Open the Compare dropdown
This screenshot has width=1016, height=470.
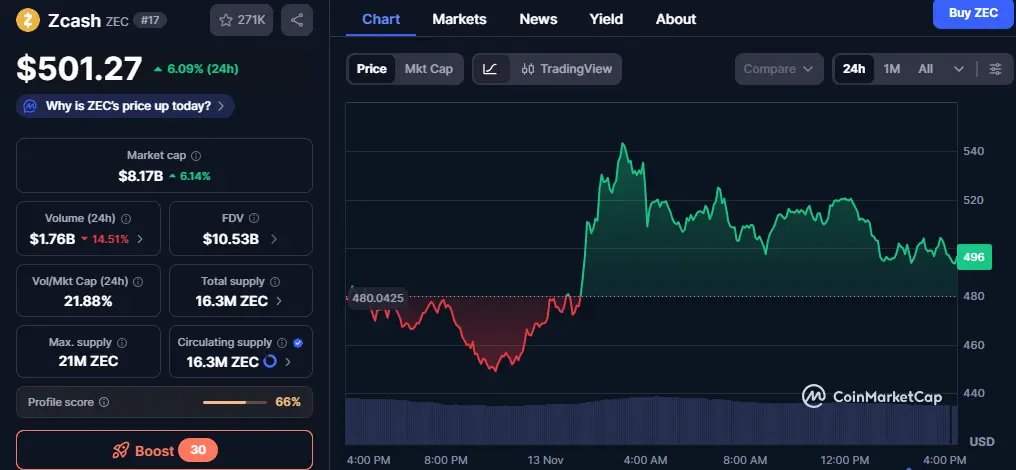[779, 69]
